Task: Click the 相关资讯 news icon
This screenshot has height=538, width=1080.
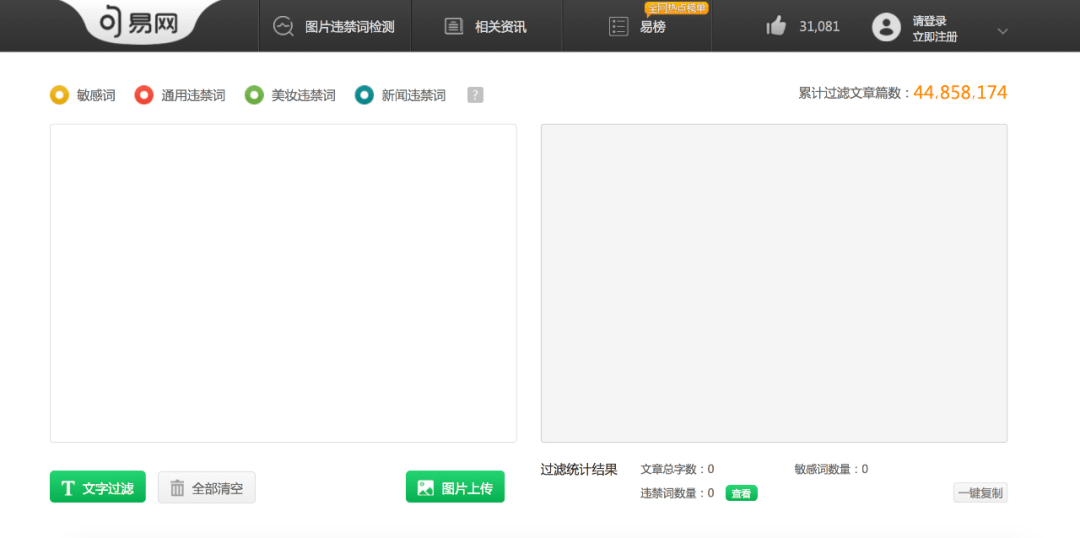Action: pyautogui.click(x=454, y=27)
